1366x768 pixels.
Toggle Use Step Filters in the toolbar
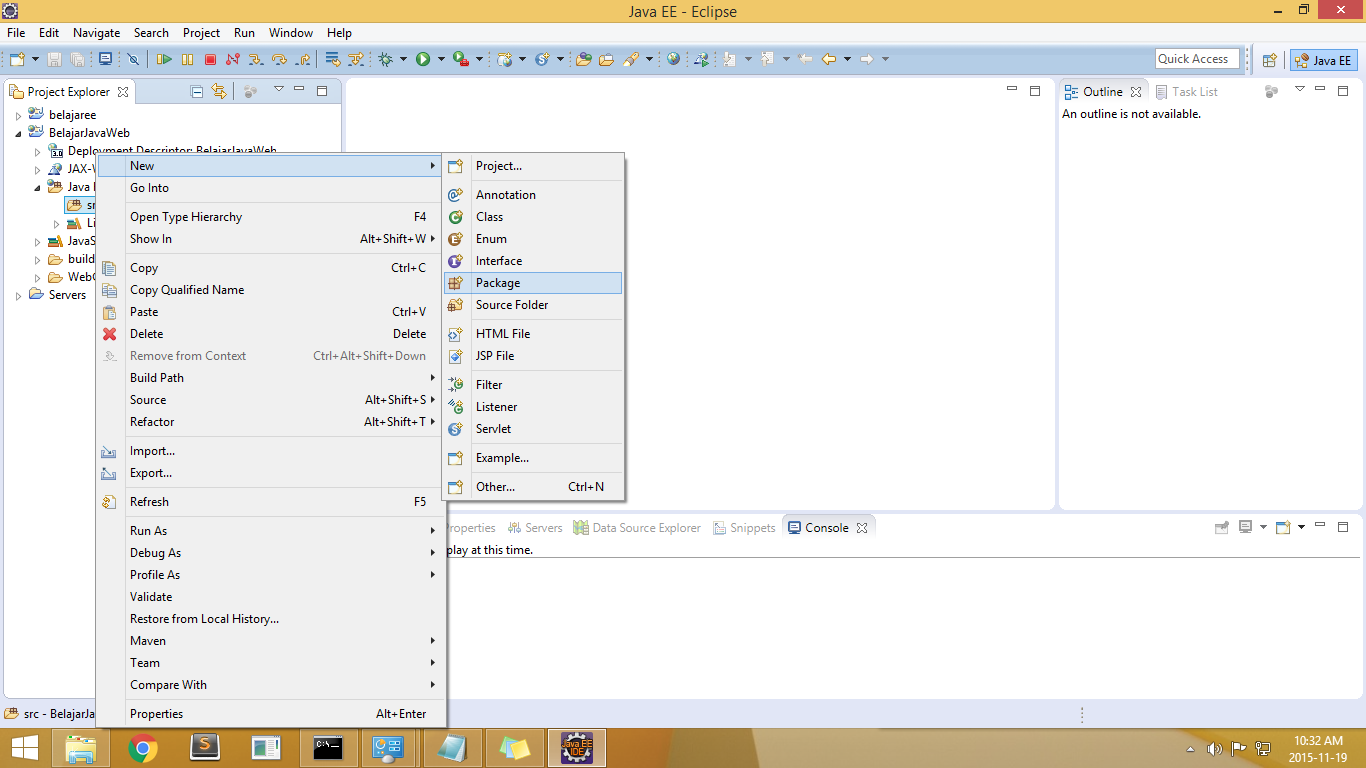point(355,60)
